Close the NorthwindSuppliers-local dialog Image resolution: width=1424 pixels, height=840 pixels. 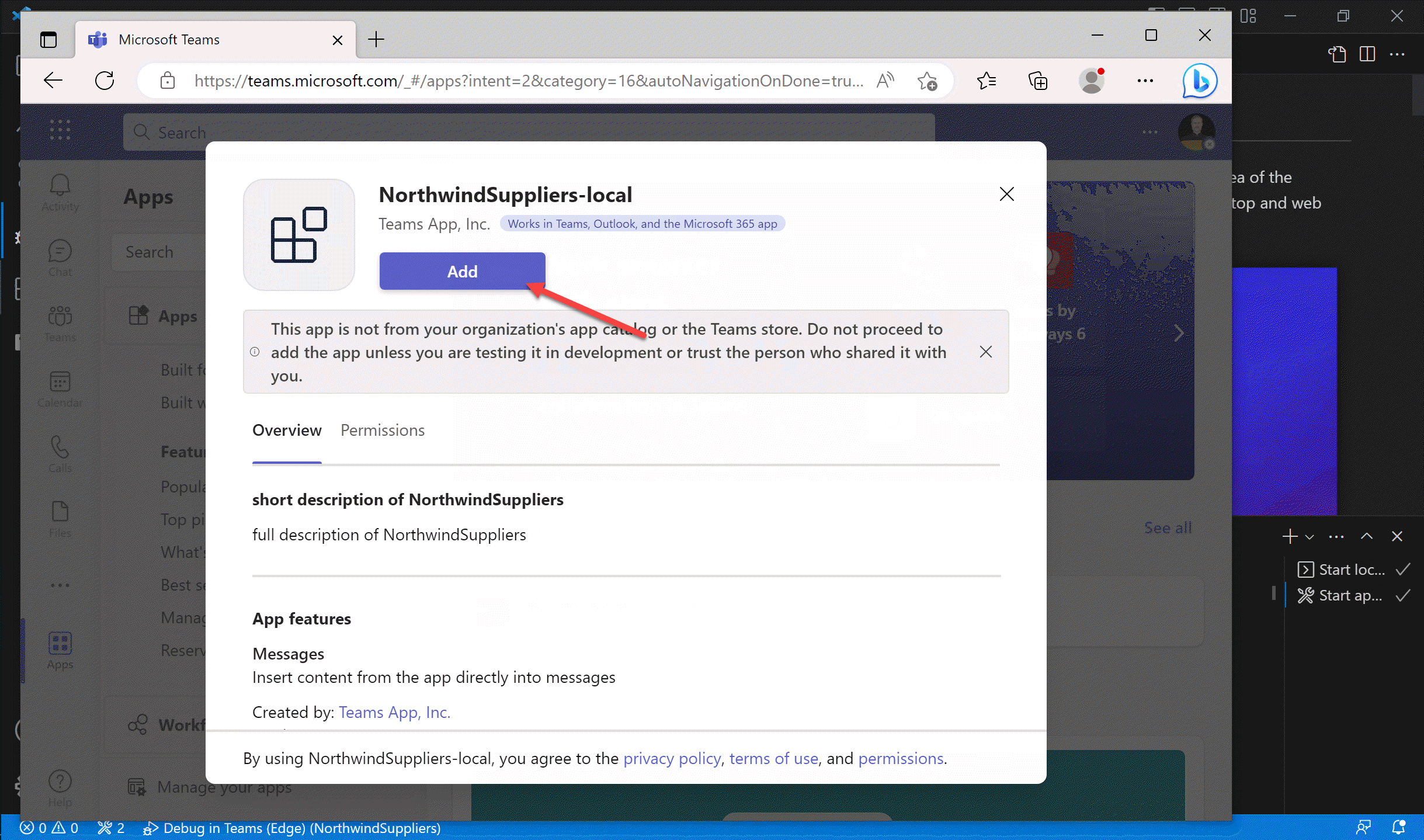pyautogui.click(x=1006, y=194)
